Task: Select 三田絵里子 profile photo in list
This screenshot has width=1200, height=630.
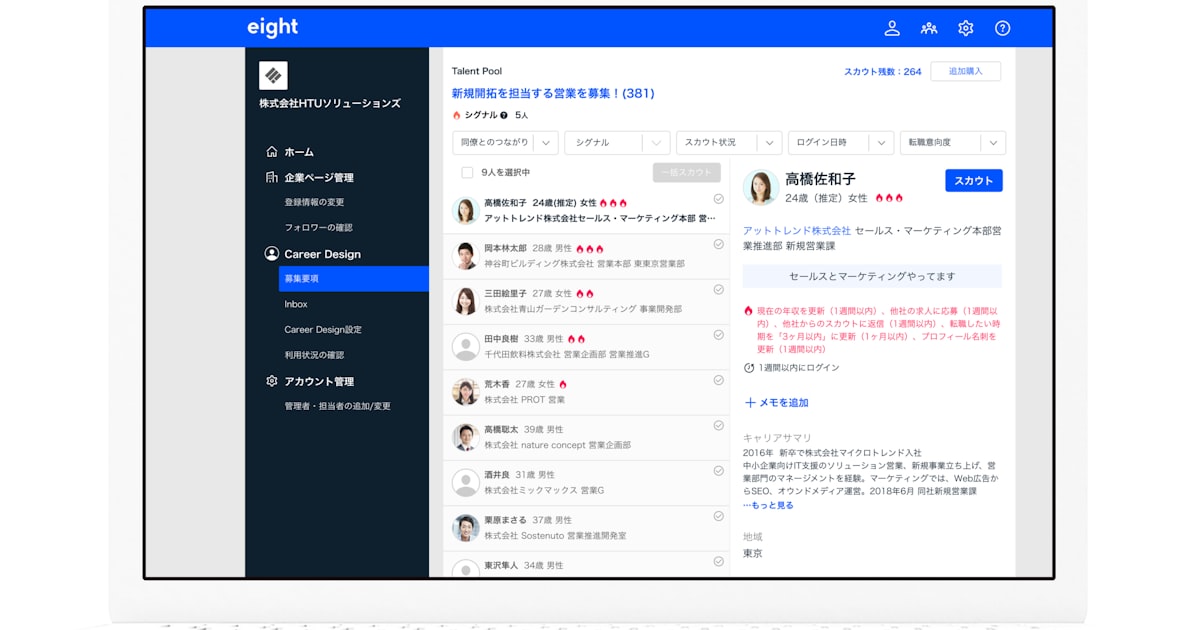Action: [465, 301]
